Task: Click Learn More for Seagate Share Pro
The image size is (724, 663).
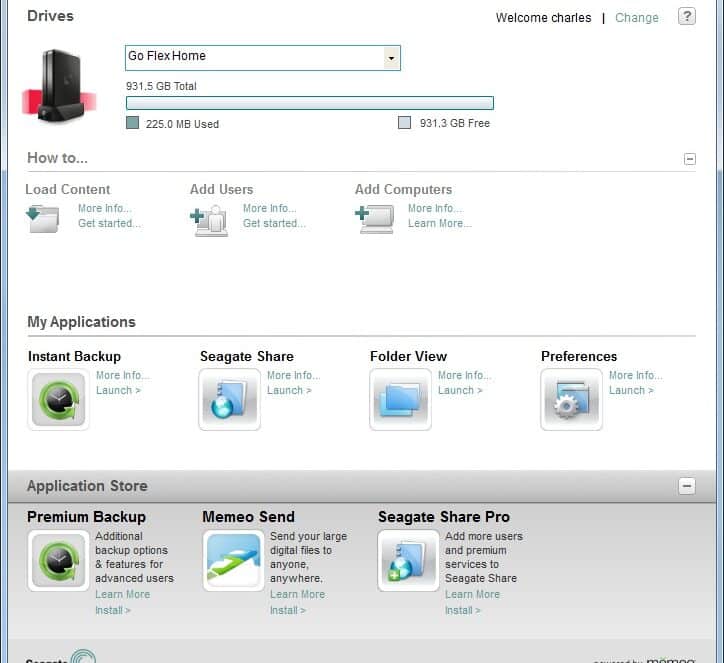Action: coord(472,594)
